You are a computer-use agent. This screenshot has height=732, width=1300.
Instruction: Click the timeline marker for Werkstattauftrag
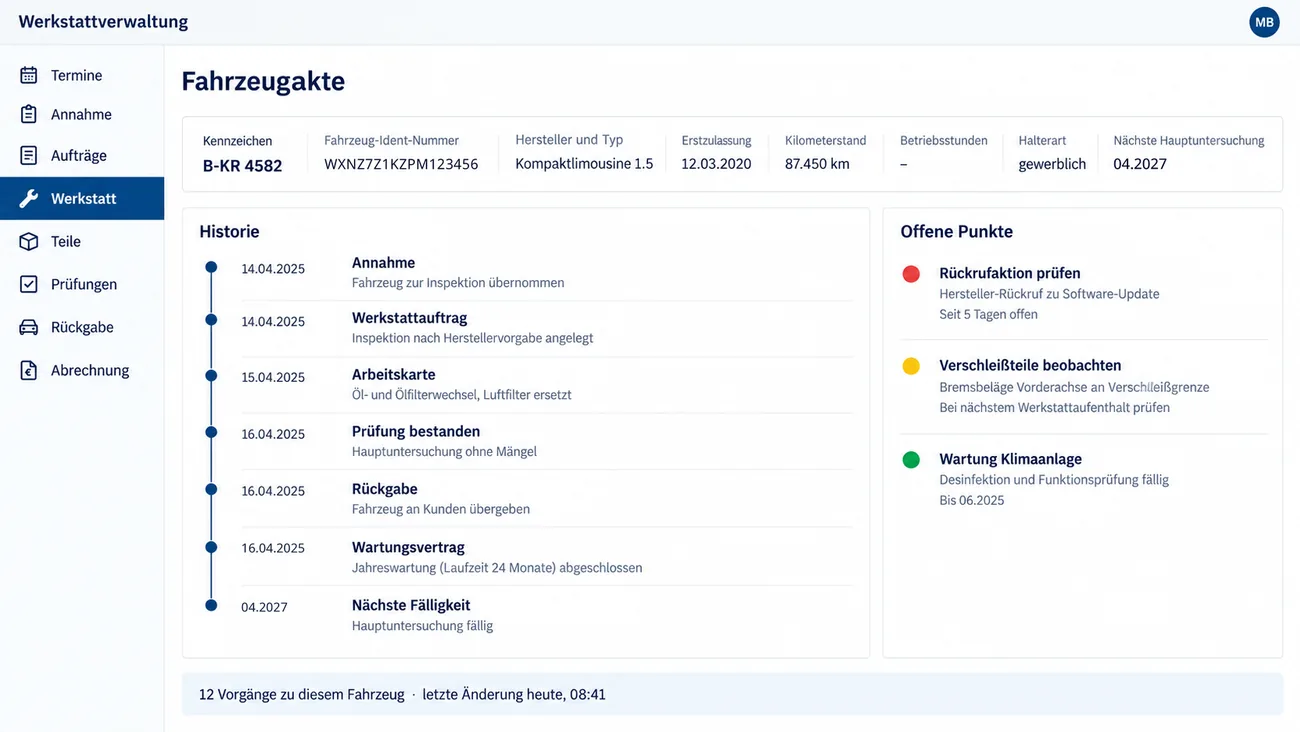(211, 320)
